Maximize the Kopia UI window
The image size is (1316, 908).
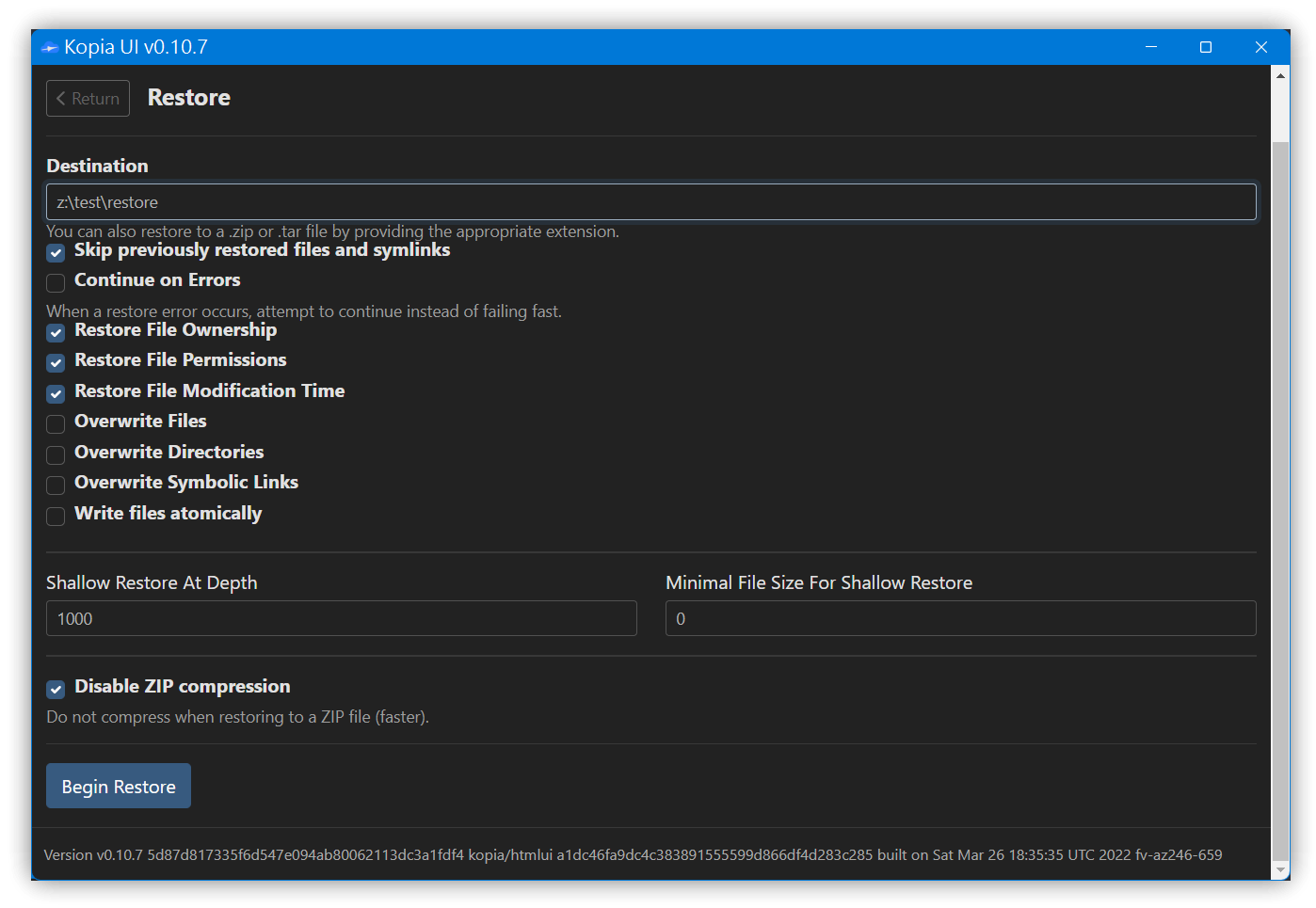[1206, 47]
